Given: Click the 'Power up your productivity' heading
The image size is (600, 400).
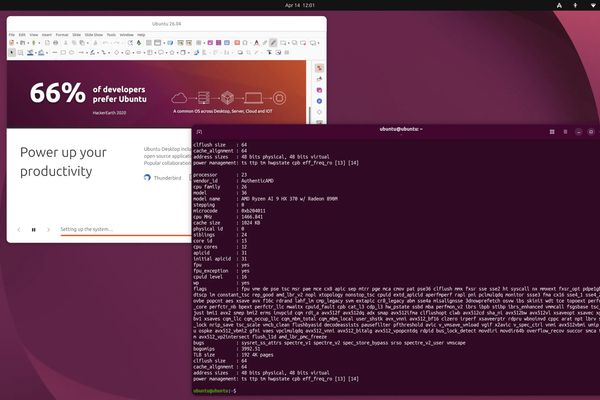Looking at the screenshot, I should pos(64,162).
